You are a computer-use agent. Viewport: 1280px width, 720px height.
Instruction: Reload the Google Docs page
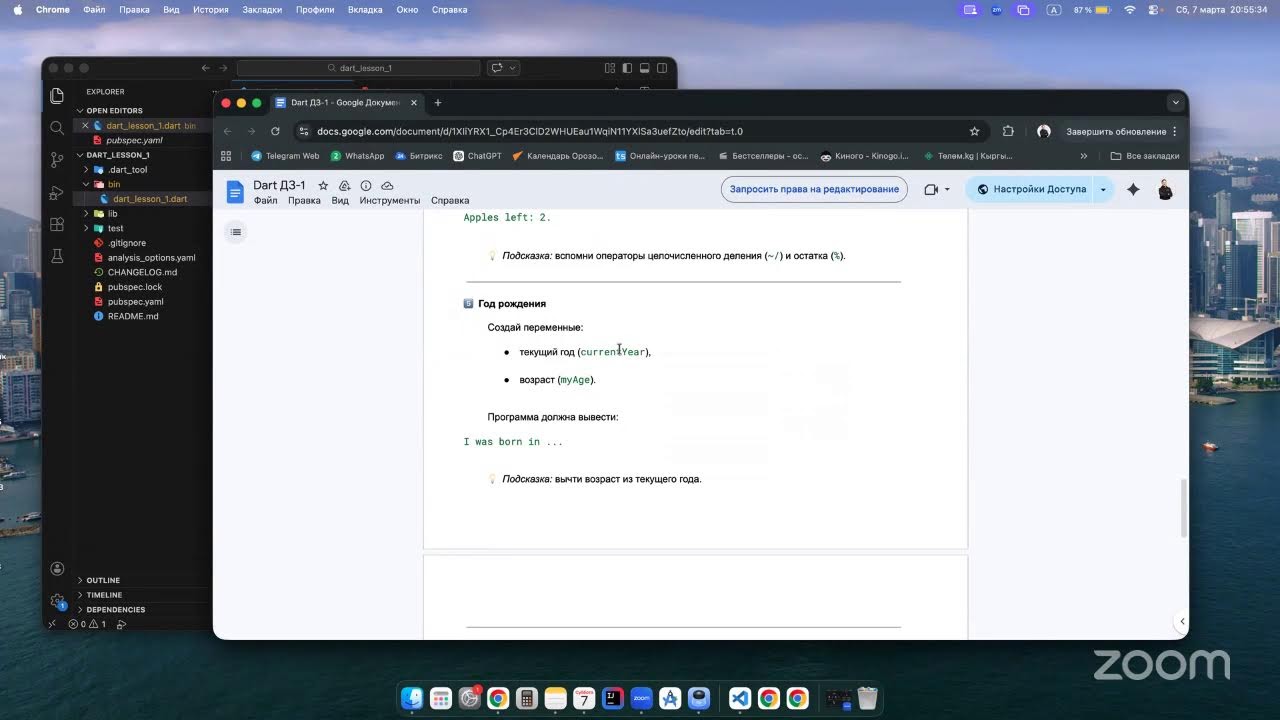point(275,131)
